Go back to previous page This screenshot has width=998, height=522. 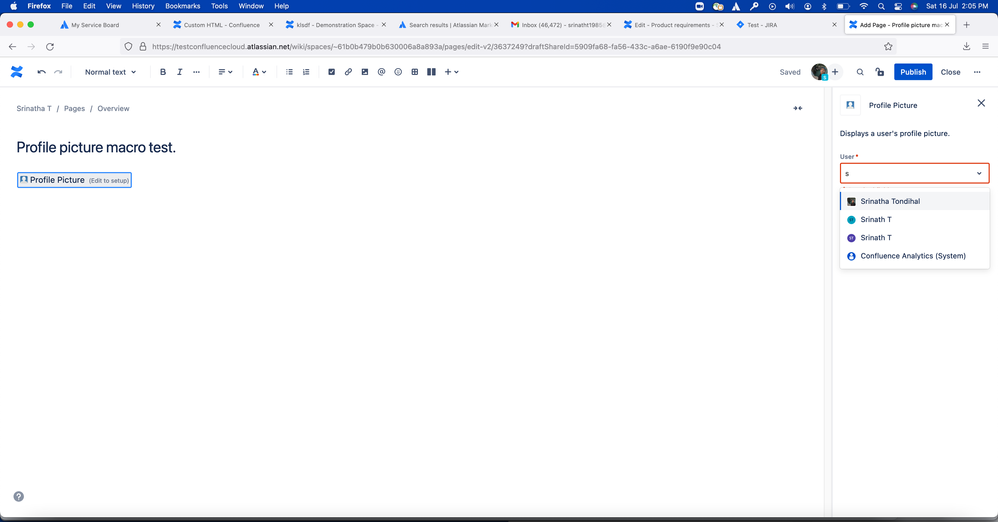click(12, 46)
